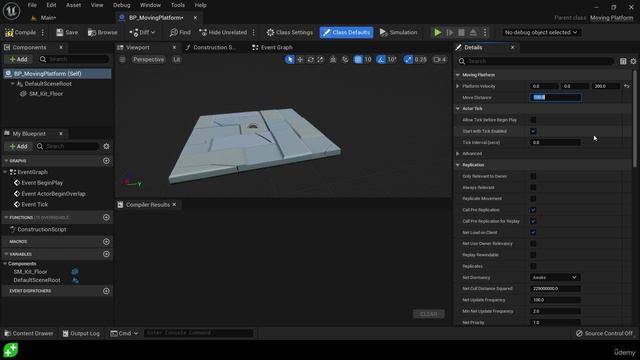Open the debug object selection dropdown

click(x=541, y=32)
